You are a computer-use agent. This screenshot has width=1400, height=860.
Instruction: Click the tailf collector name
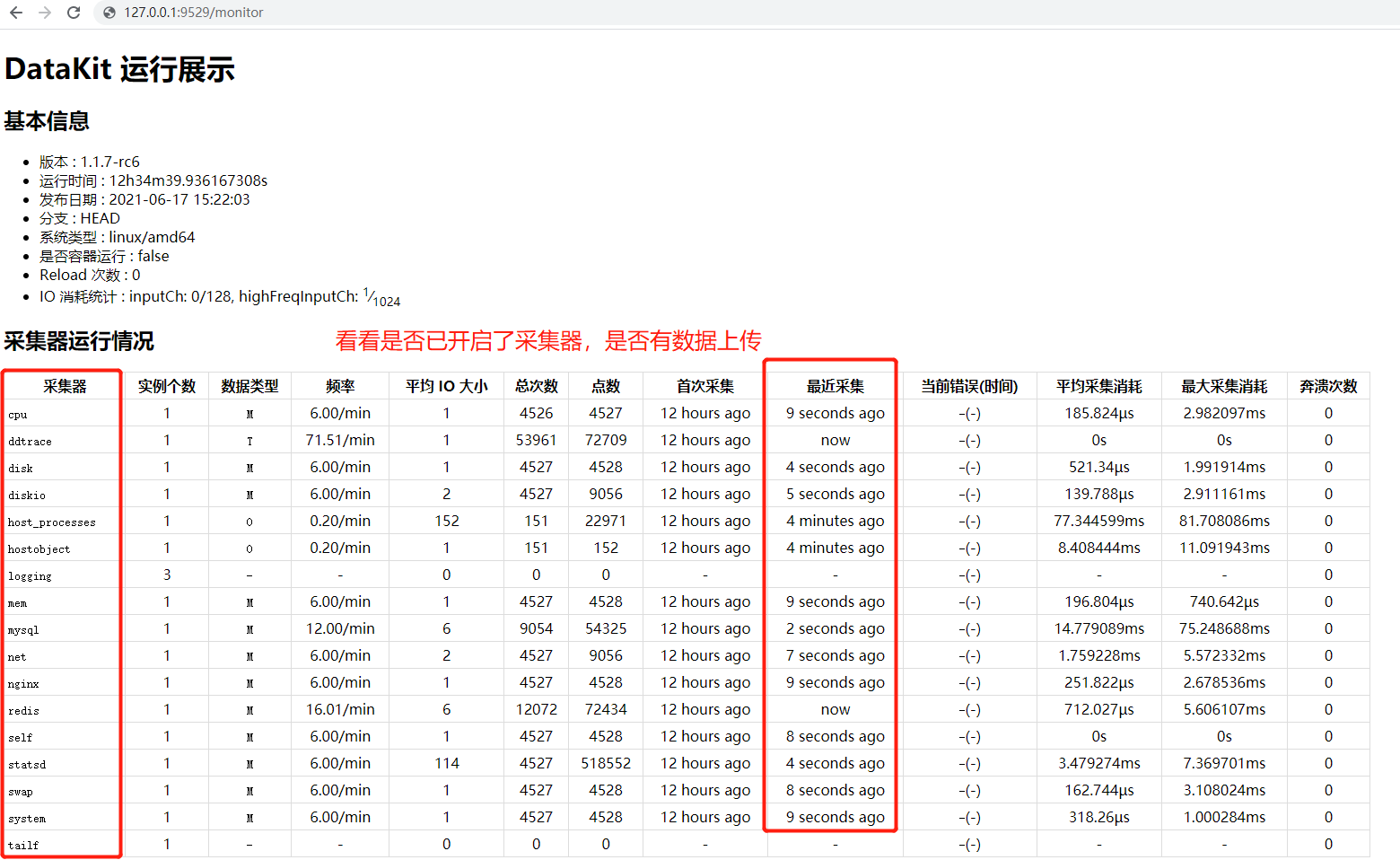pyautogui.click(x=23, y=846)
